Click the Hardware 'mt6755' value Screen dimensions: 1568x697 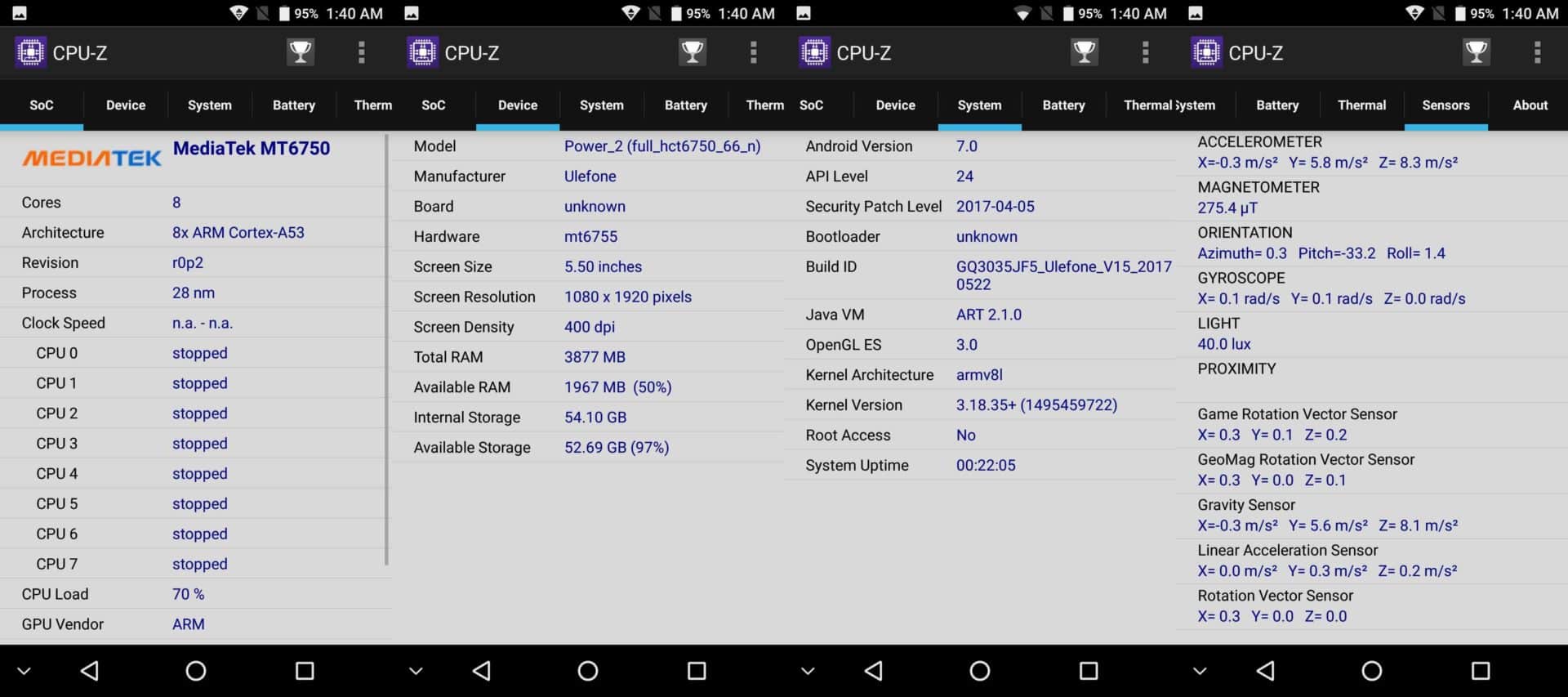click(591, 236)
